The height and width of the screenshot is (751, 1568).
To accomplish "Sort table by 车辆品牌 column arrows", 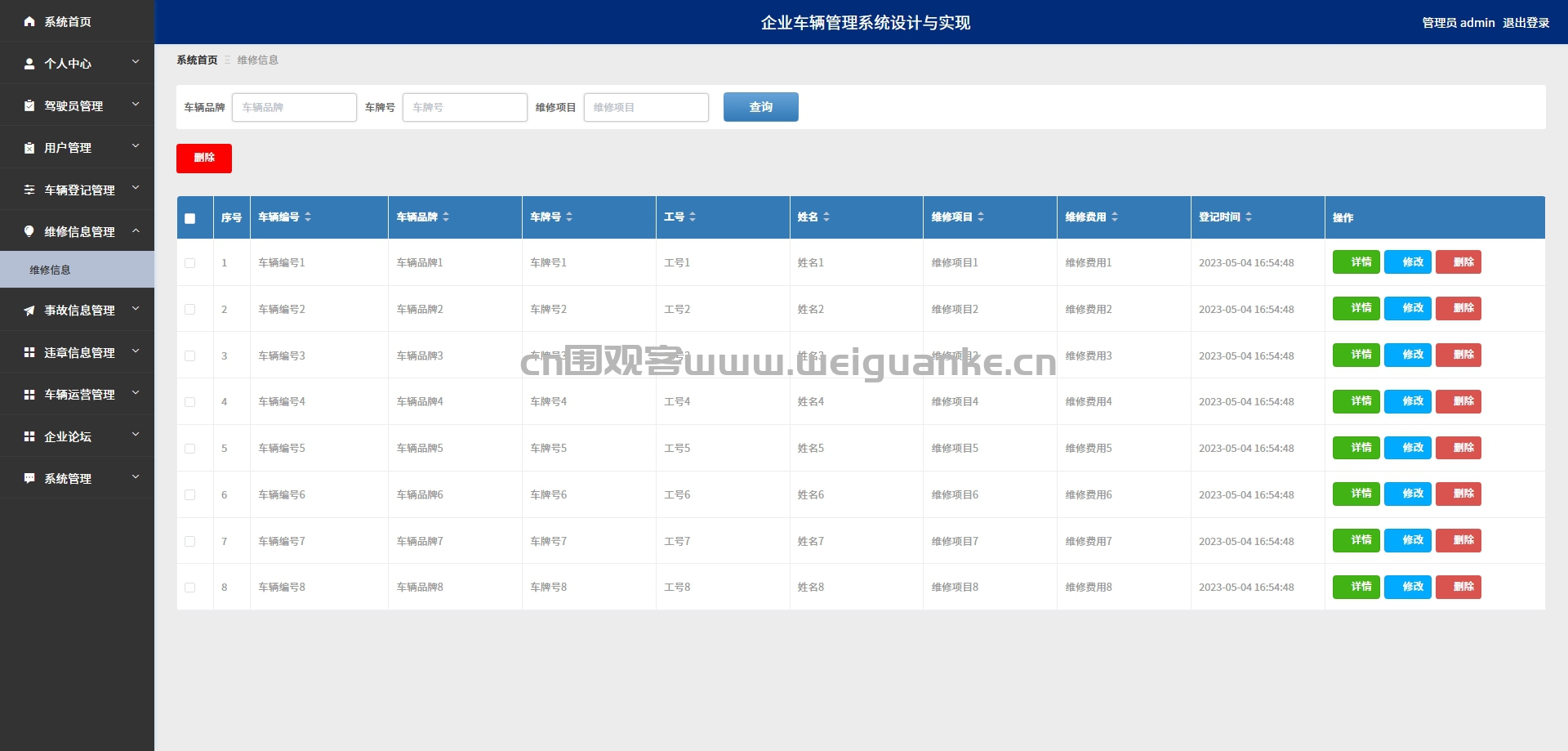I will coord(446,217).
